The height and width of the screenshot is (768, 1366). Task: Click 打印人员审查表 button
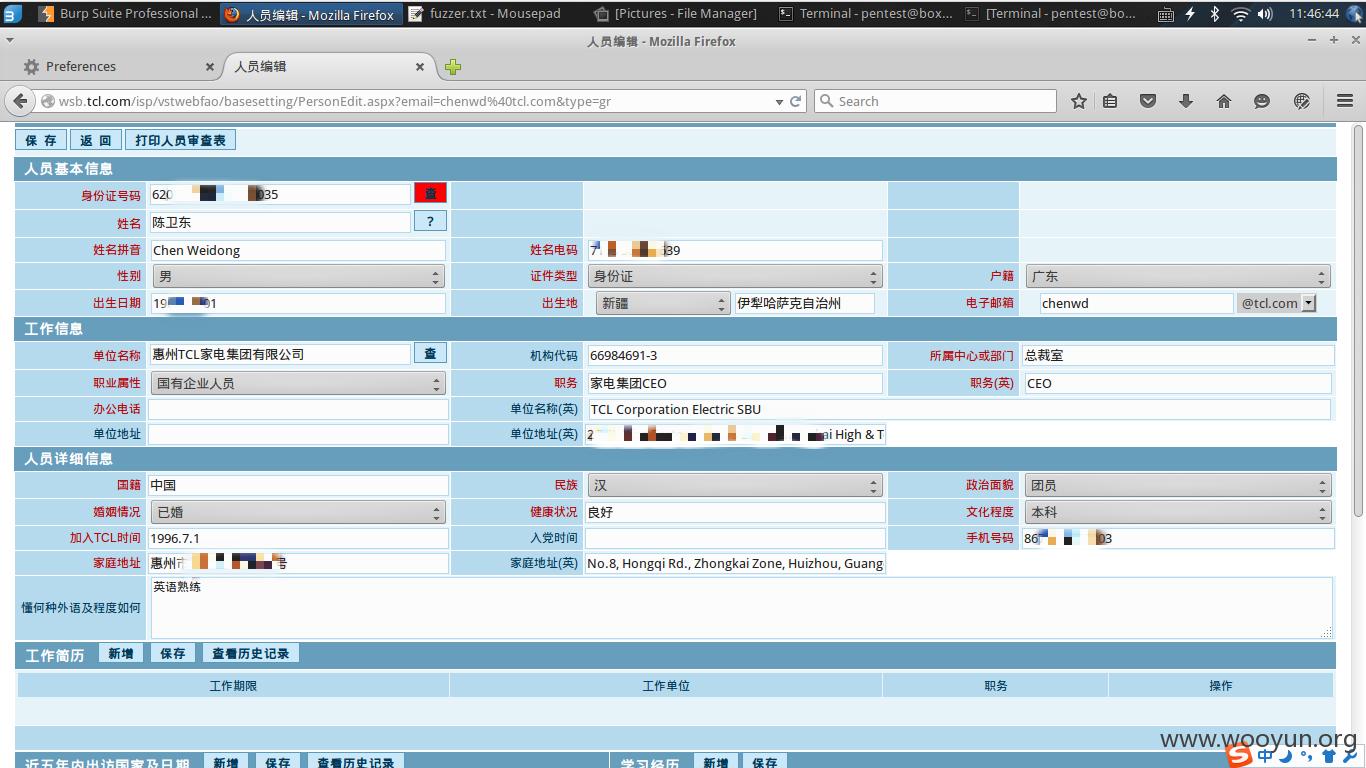[x=181, y=140]
